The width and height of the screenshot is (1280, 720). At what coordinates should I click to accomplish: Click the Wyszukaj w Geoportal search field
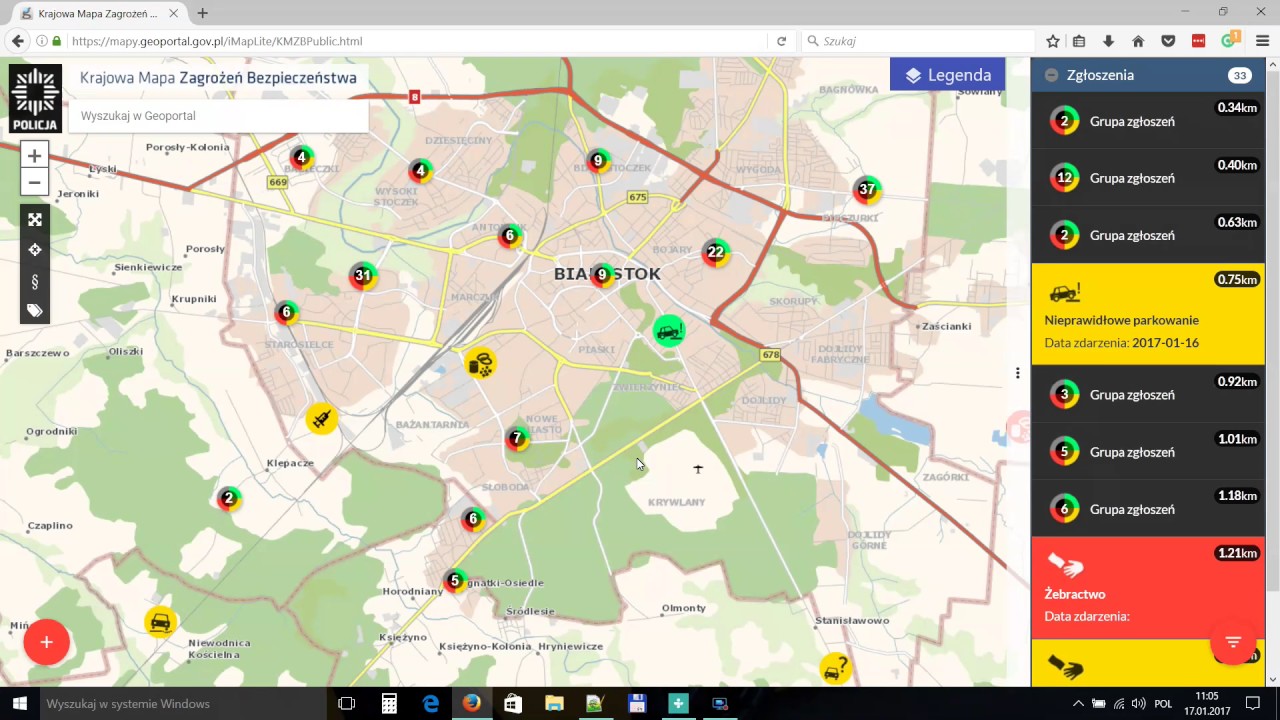(x=219, y=116)
